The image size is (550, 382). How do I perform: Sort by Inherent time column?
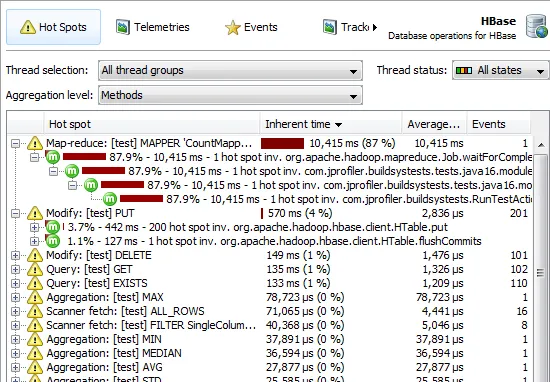coord(331,124)
